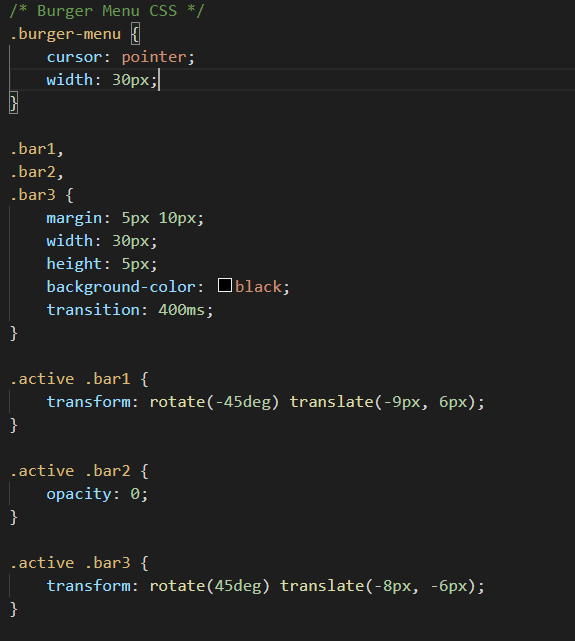Click the '.active .bar1 {' selector line
575x641 pixels.
[x=79, y=379]
